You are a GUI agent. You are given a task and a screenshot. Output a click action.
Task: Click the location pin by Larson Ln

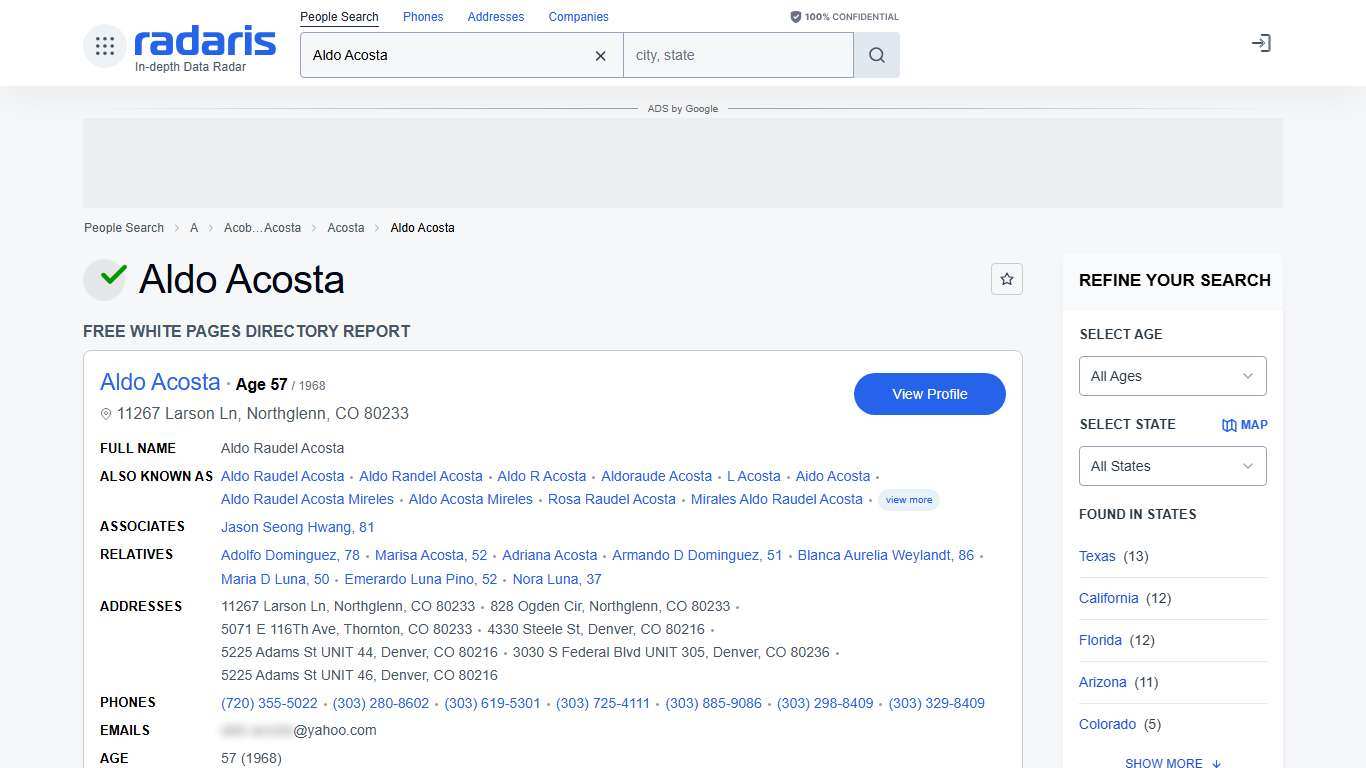pyautogui.click(x=106, y=414)
